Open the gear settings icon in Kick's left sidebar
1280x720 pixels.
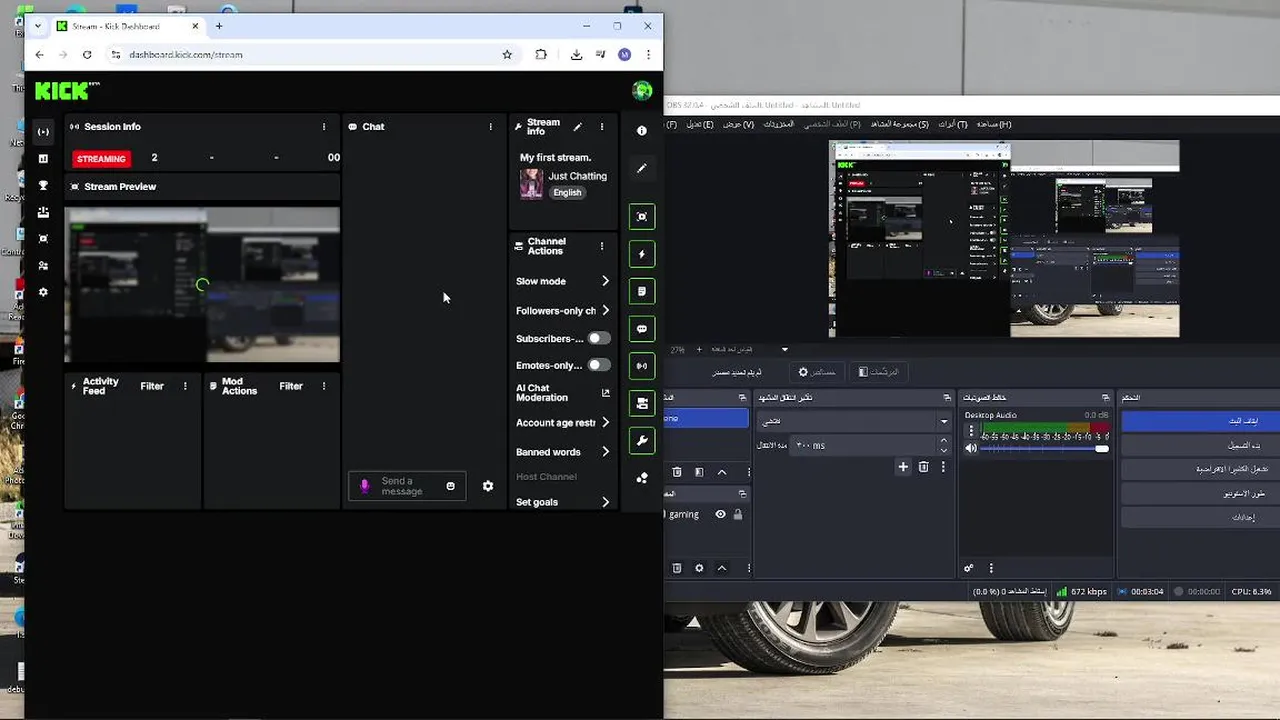click(43, 292)
